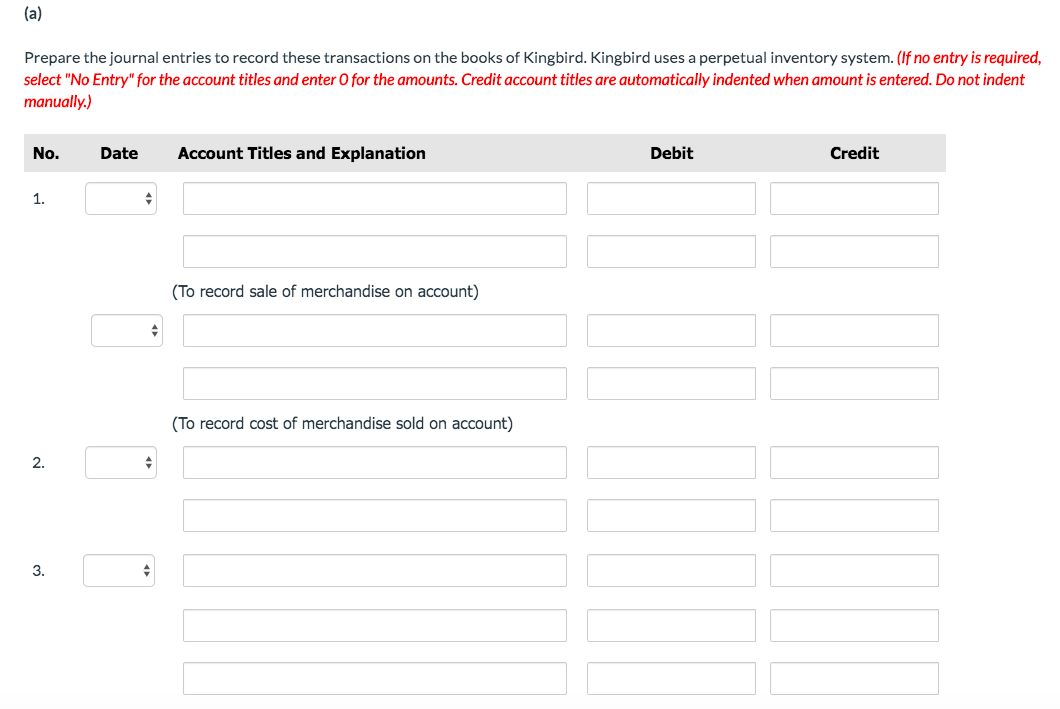Select entry 3's middle account title box
1060x709 pixels.
(x=374, y=624)
